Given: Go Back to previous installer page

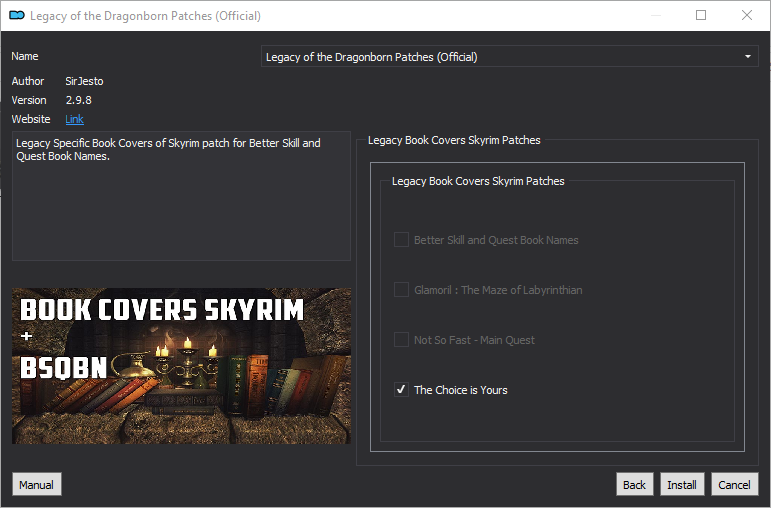Looking at the screenshot, I should point(634,485).
